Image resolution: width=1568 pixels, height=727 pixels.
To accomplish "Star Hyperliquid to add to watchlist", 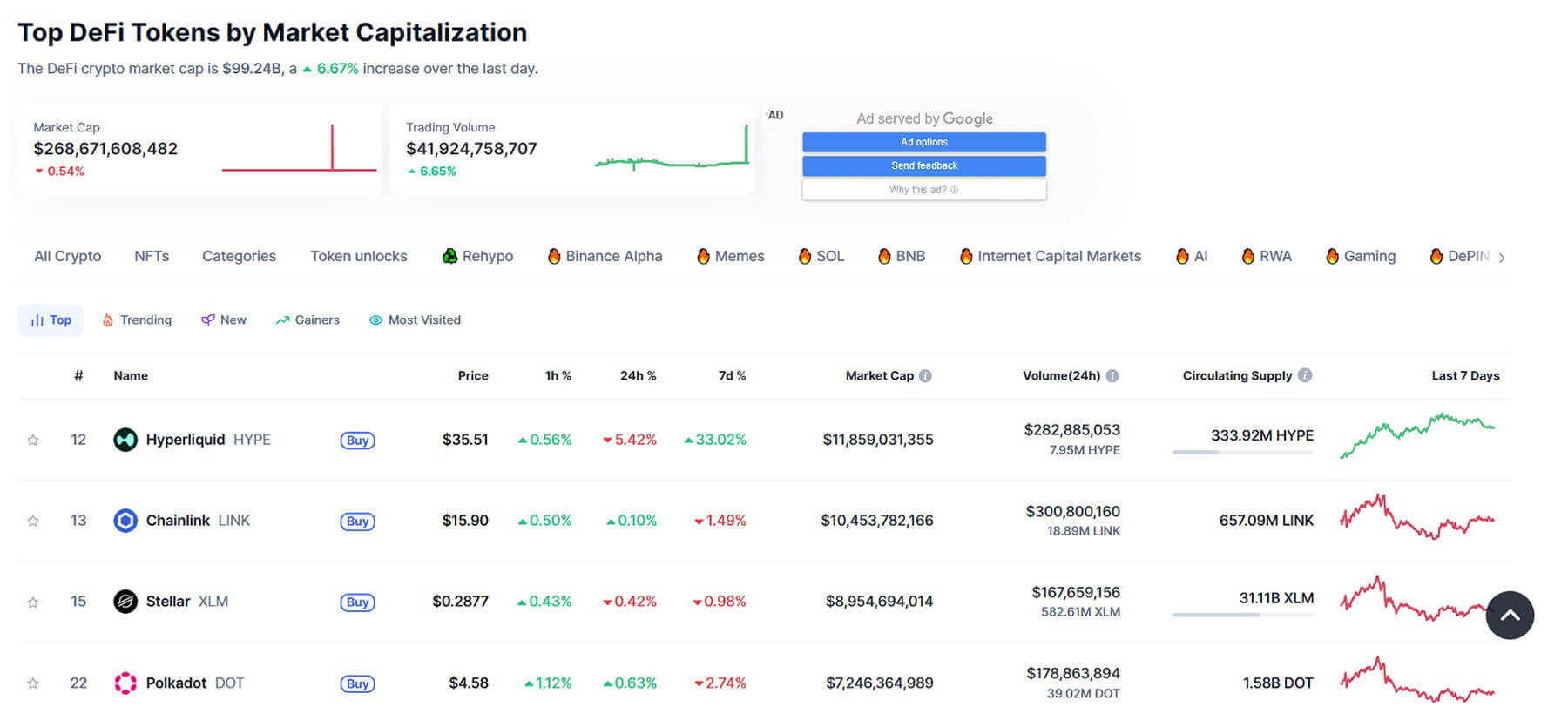I will click(x=33, y=441).
